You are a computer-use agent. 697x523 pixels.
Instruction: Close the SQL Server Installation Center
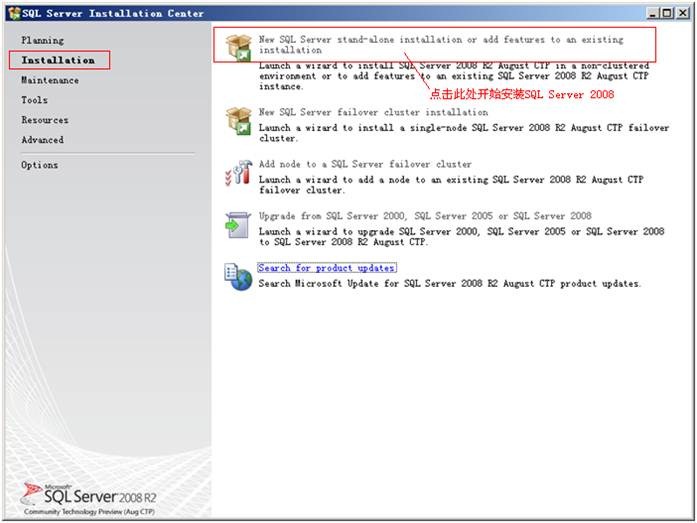click(x=683, y=13)
